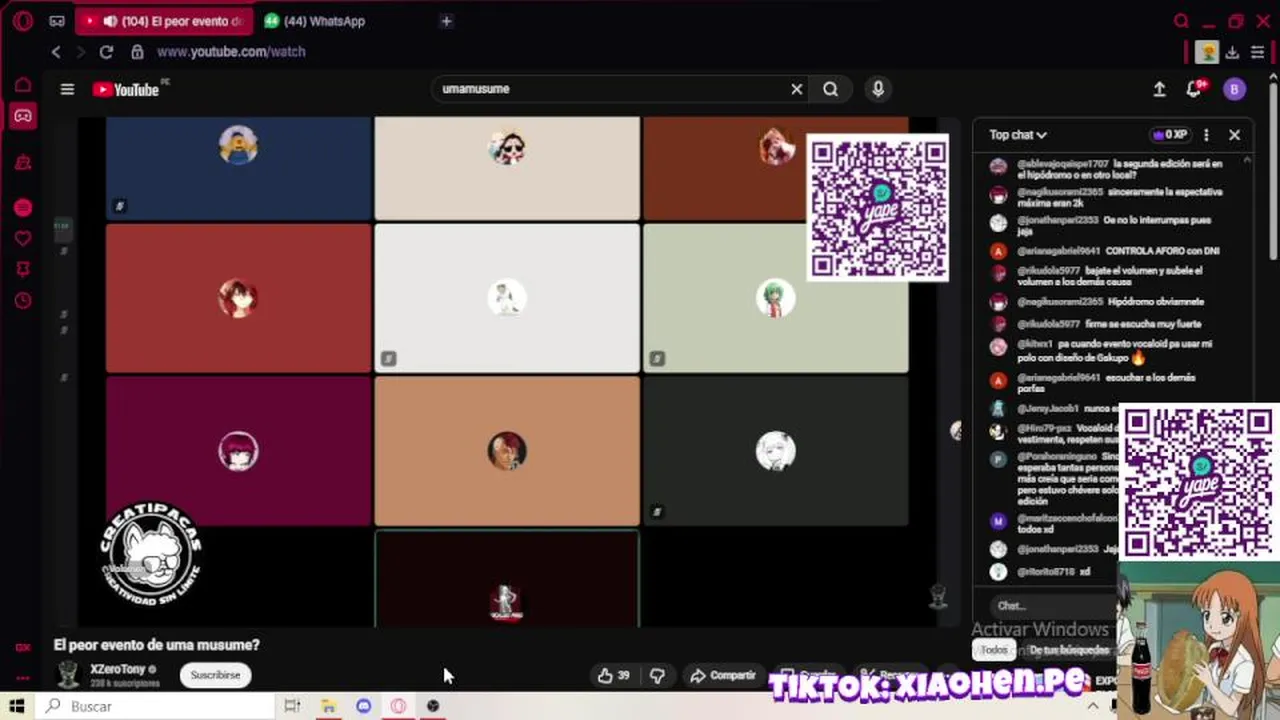Open the heart bookmarks icon in sidebar
Image resolution: width=1280 pixels, height=720 pixels.
pyautogui.click(x=22, y=239)
